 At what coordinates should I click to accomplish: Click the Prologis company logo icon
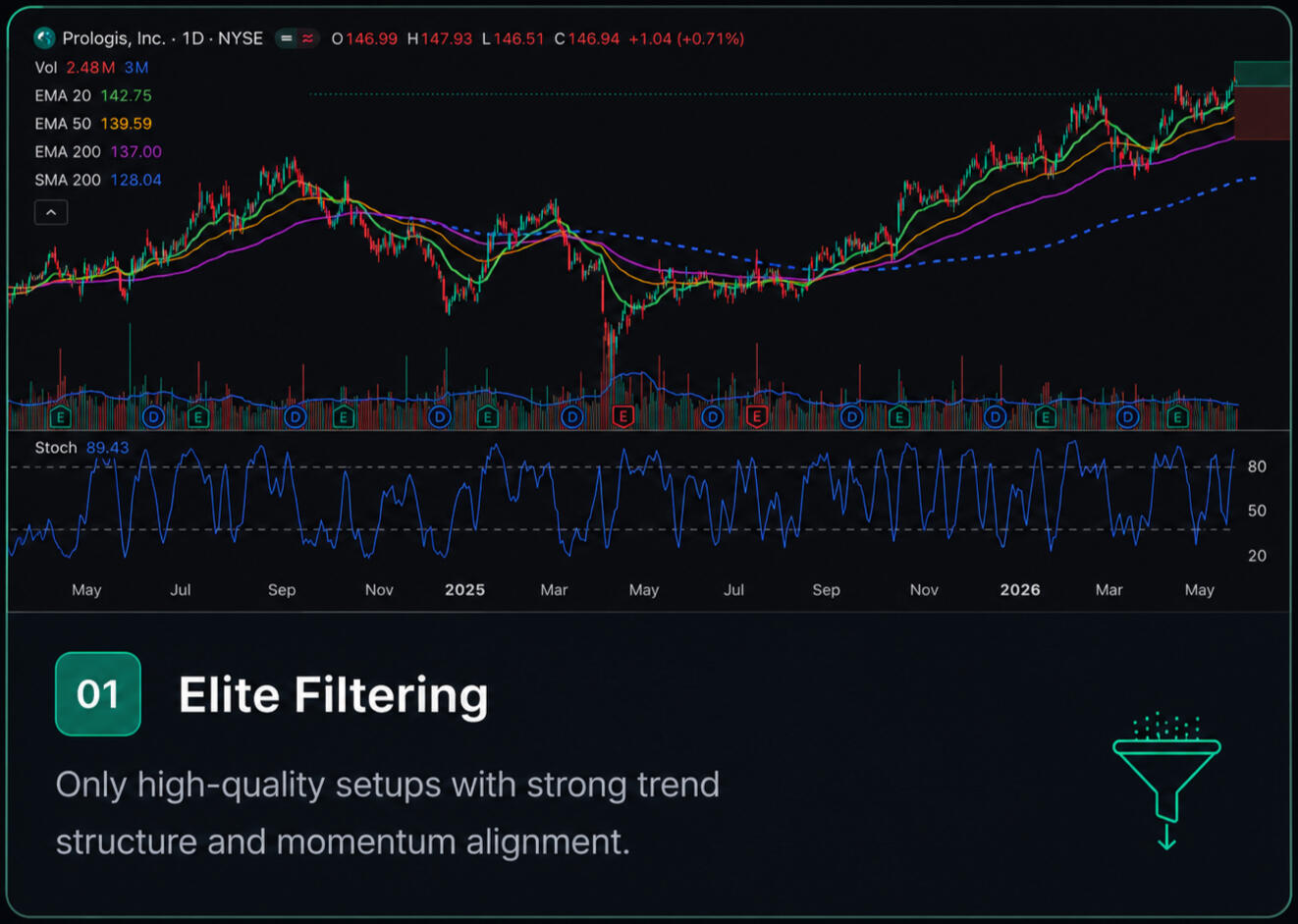pyautogui.click(x=43, y=38)
